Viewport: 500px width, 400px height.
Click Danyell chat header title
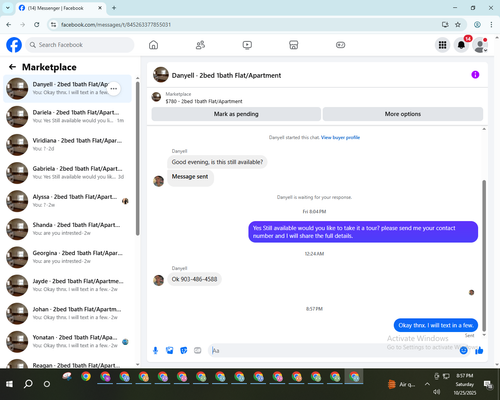coord(226,75)
